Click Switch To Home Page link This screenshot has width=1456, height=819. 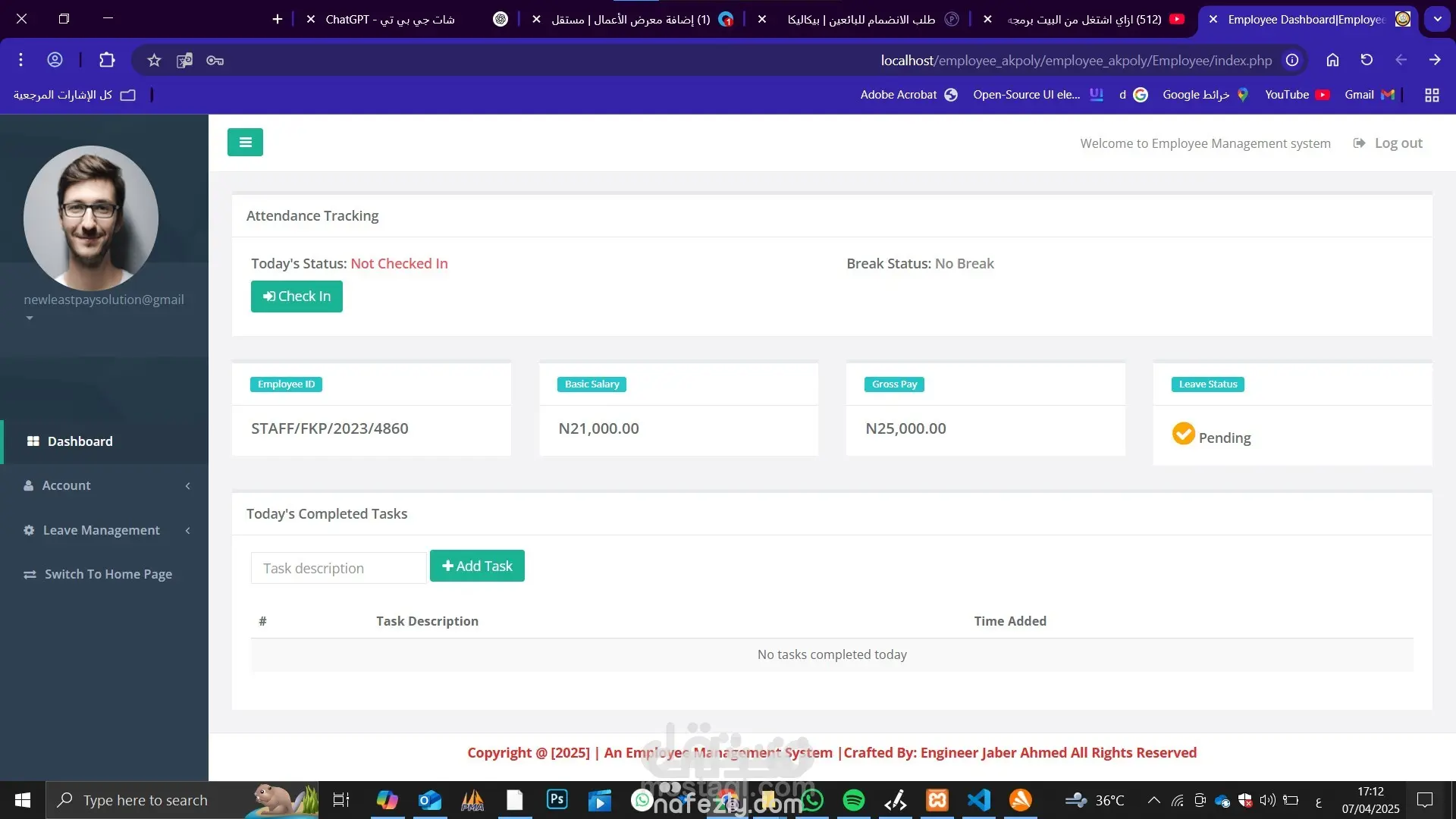(x=108, y=574)
